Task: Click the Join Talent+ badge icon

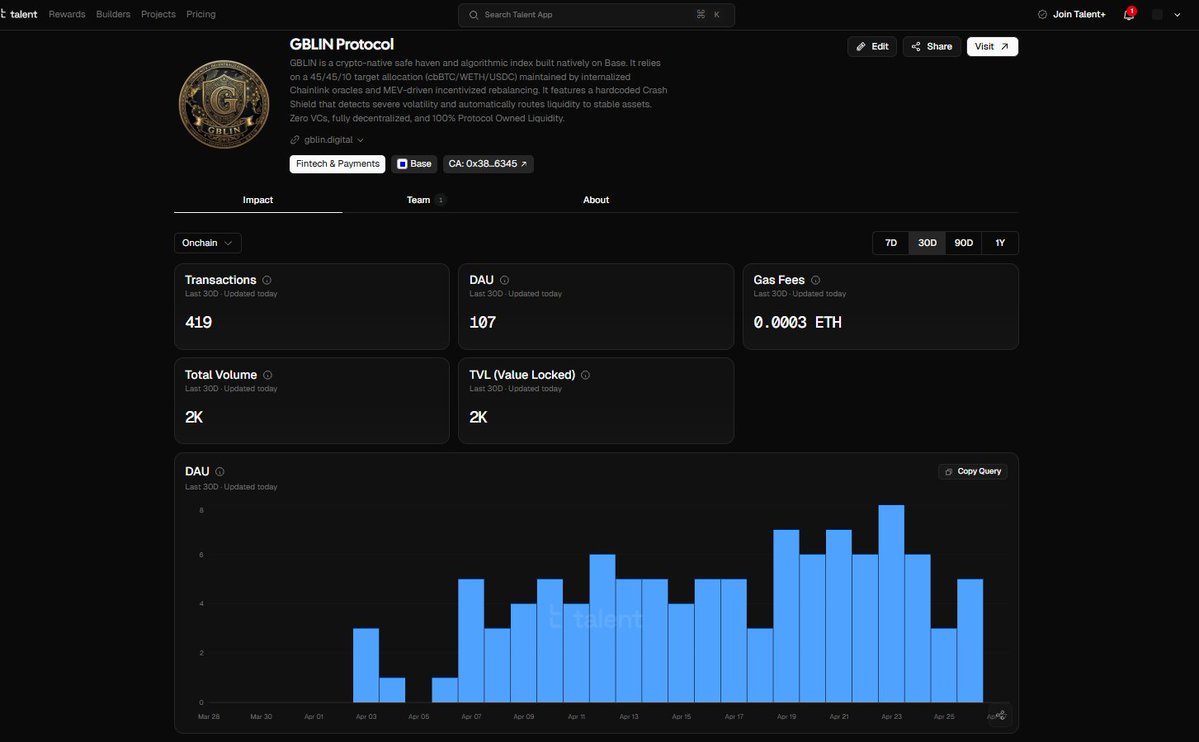Action: tap(1041, 15)
